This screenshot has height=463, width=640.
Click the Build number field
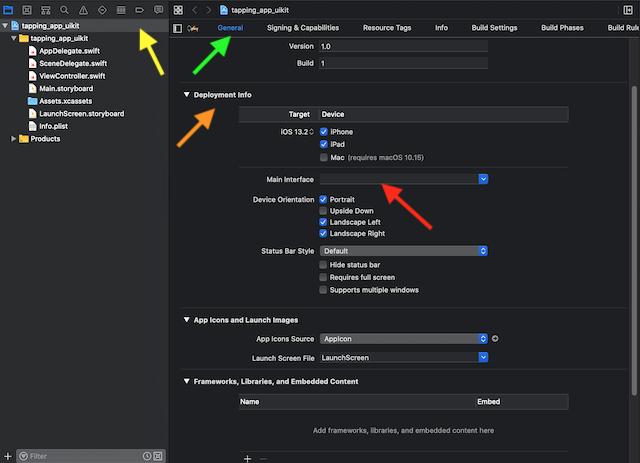tap(403, 63)
